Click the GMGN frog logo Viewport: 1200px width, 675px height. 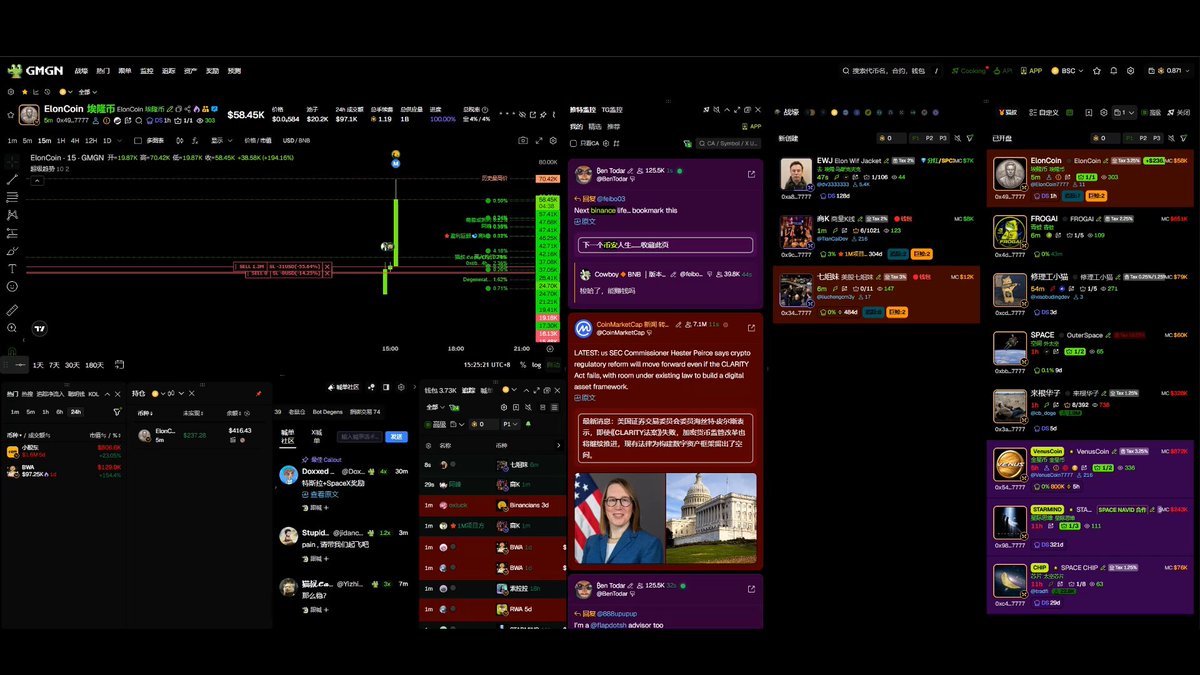point(15,71)
